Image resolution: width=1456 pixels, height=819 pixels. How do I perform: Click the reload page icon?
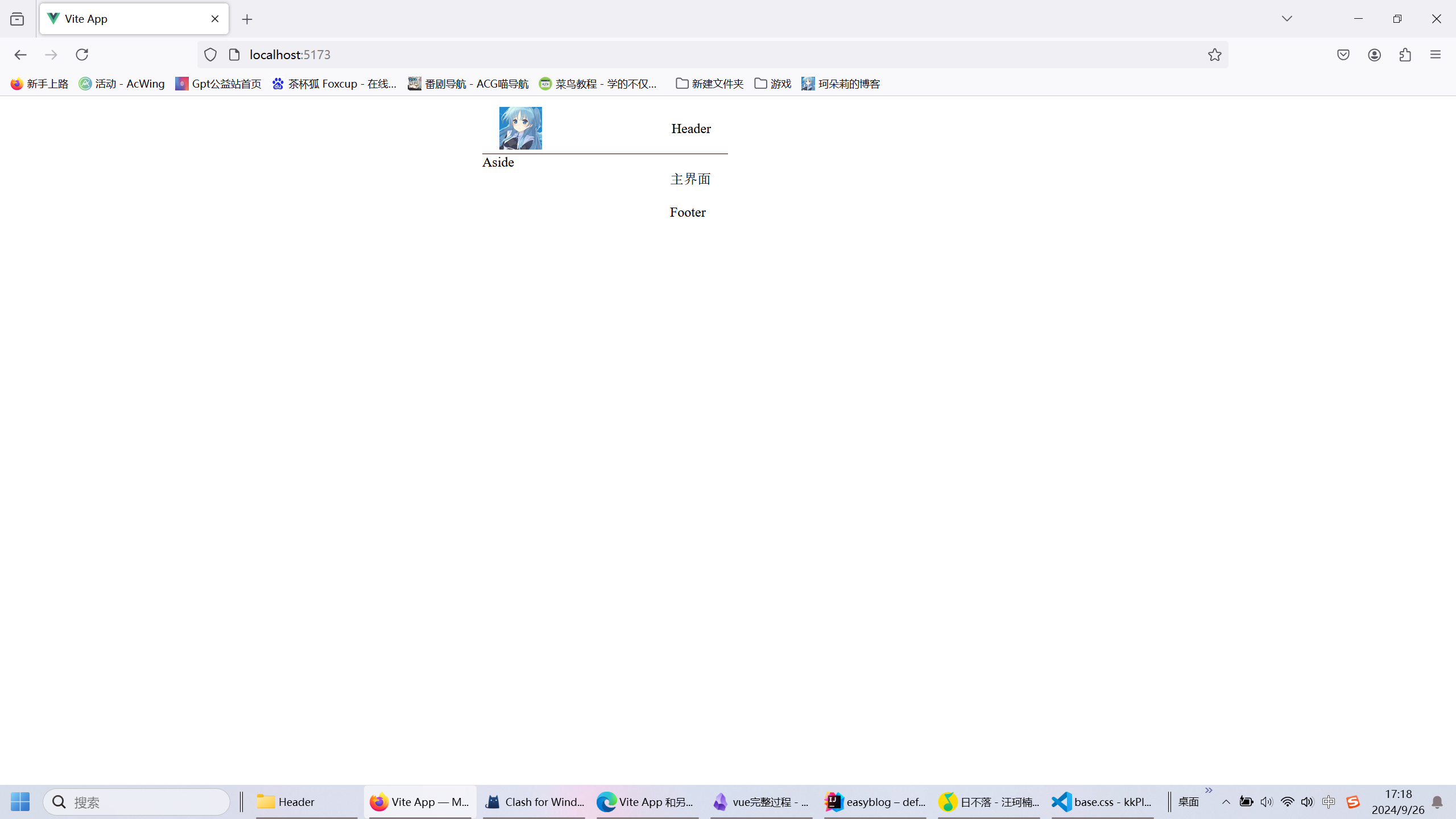[82, 55]
